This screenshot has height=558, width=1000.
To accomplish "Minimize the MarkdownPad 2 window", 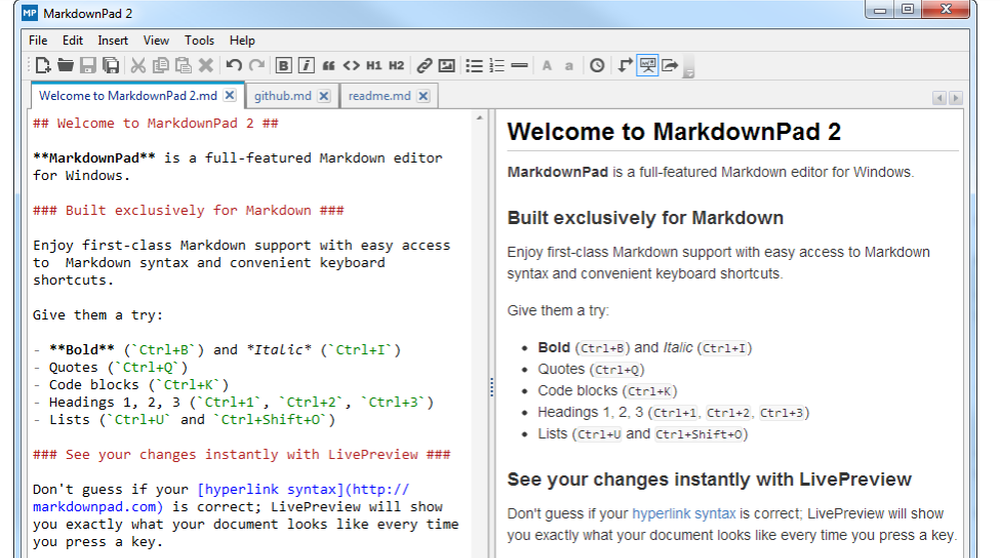I will (x=880, y=9).
